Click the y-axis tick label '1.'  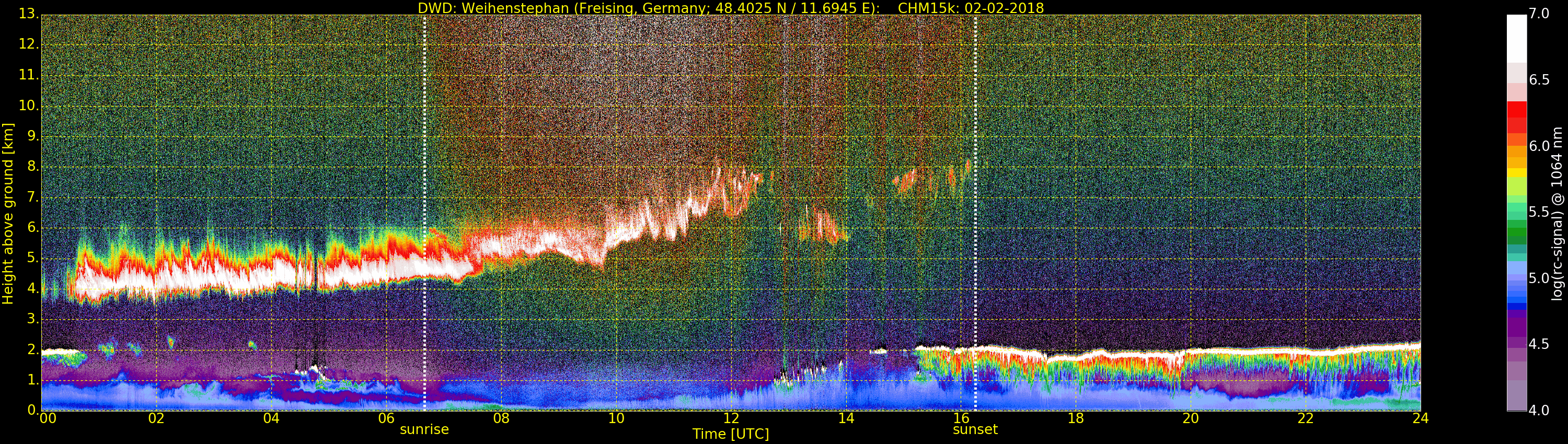click(33, 380)
